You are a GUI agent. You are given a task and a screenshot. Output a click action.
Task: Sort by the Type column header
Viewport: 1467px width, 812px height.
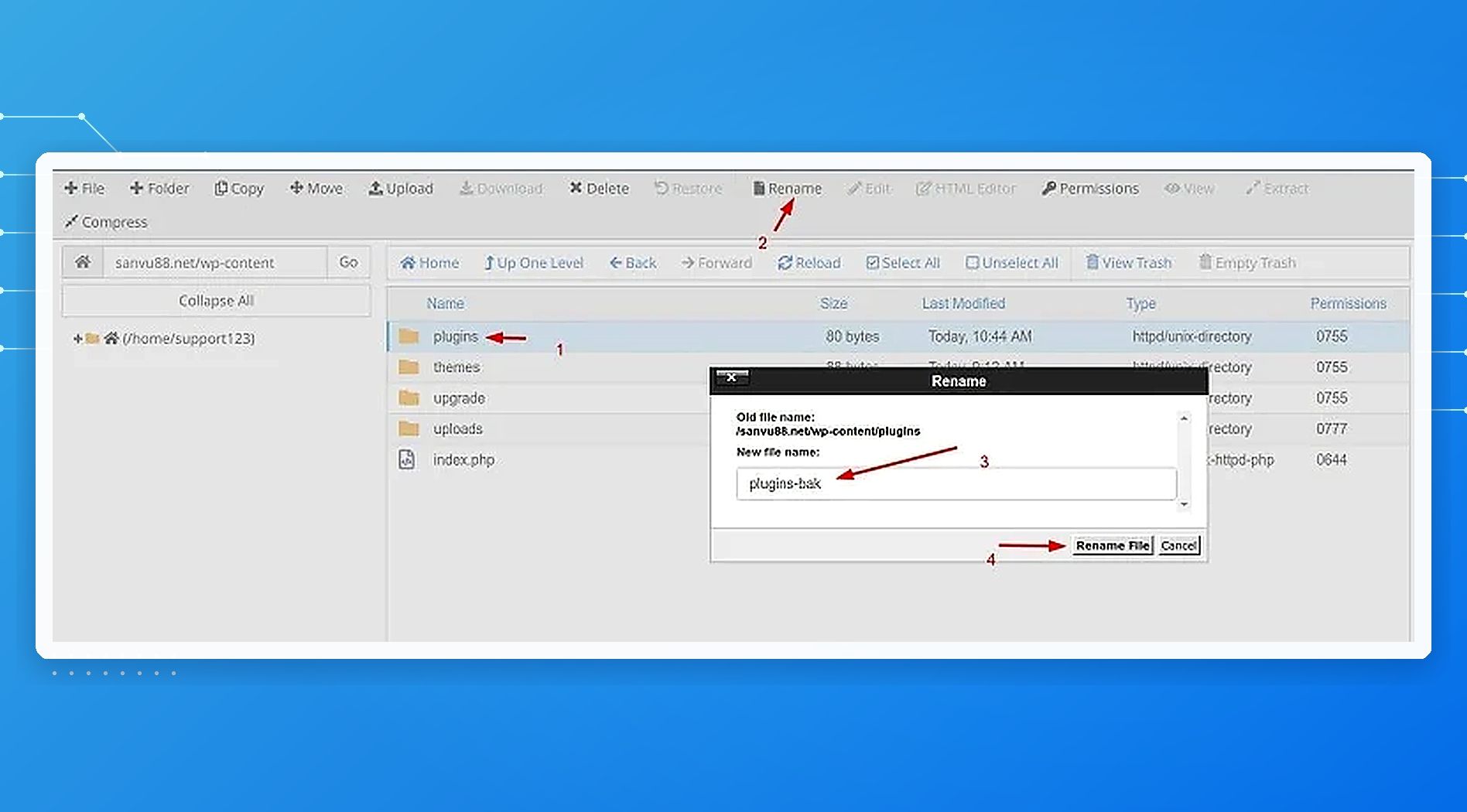(x=1140, y=303)
